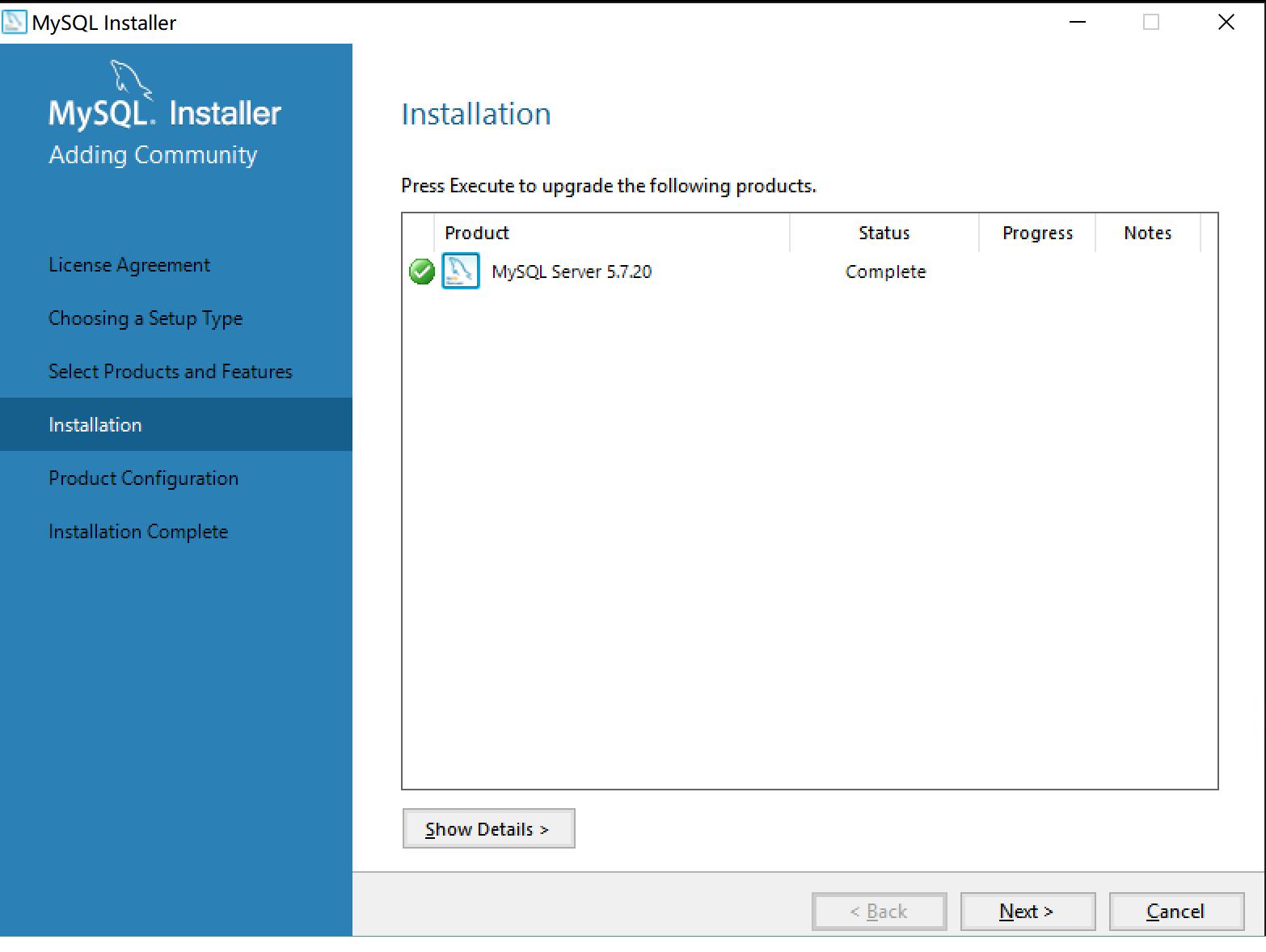Click the MySQL Server product icon

(x=461, y=271)
